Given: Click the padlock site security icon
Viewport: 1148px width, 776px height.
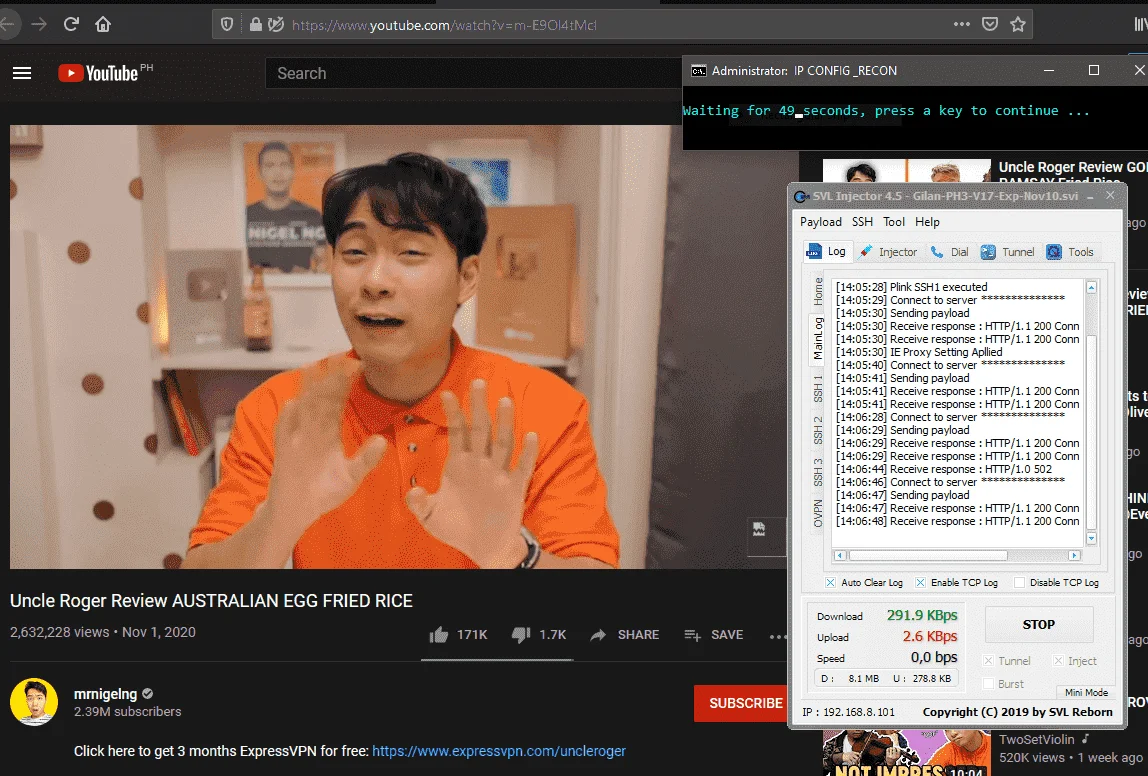Looking at the screenshot, I should pos(256,25).
